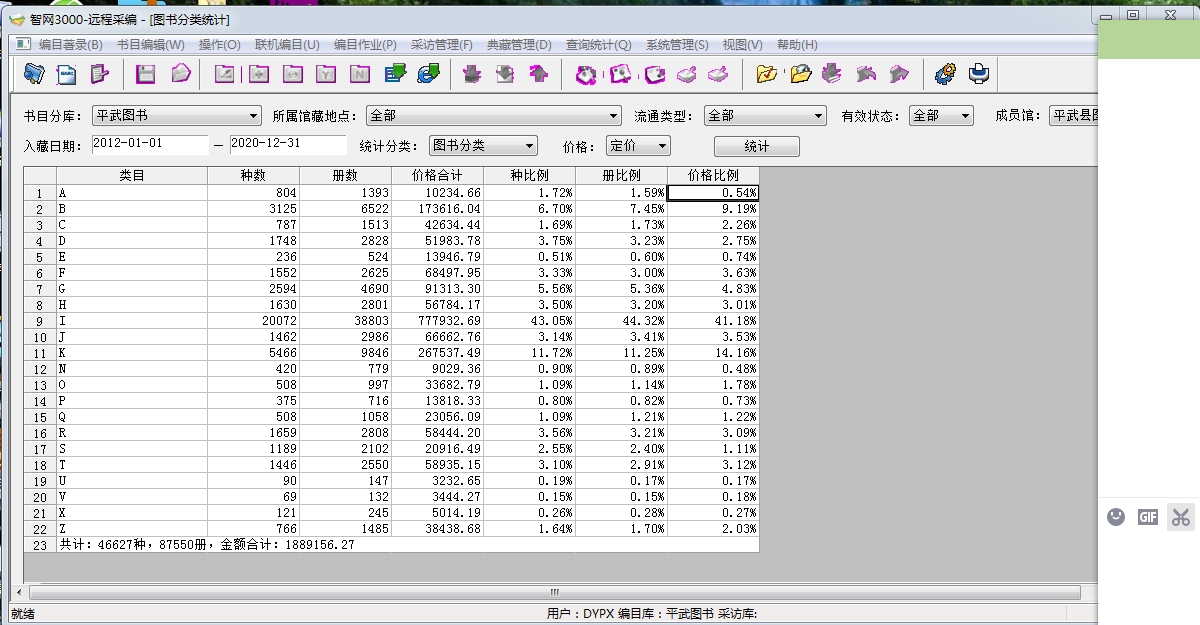
Task: Click the 价格合计 column header
Action: tap(438, 175)
